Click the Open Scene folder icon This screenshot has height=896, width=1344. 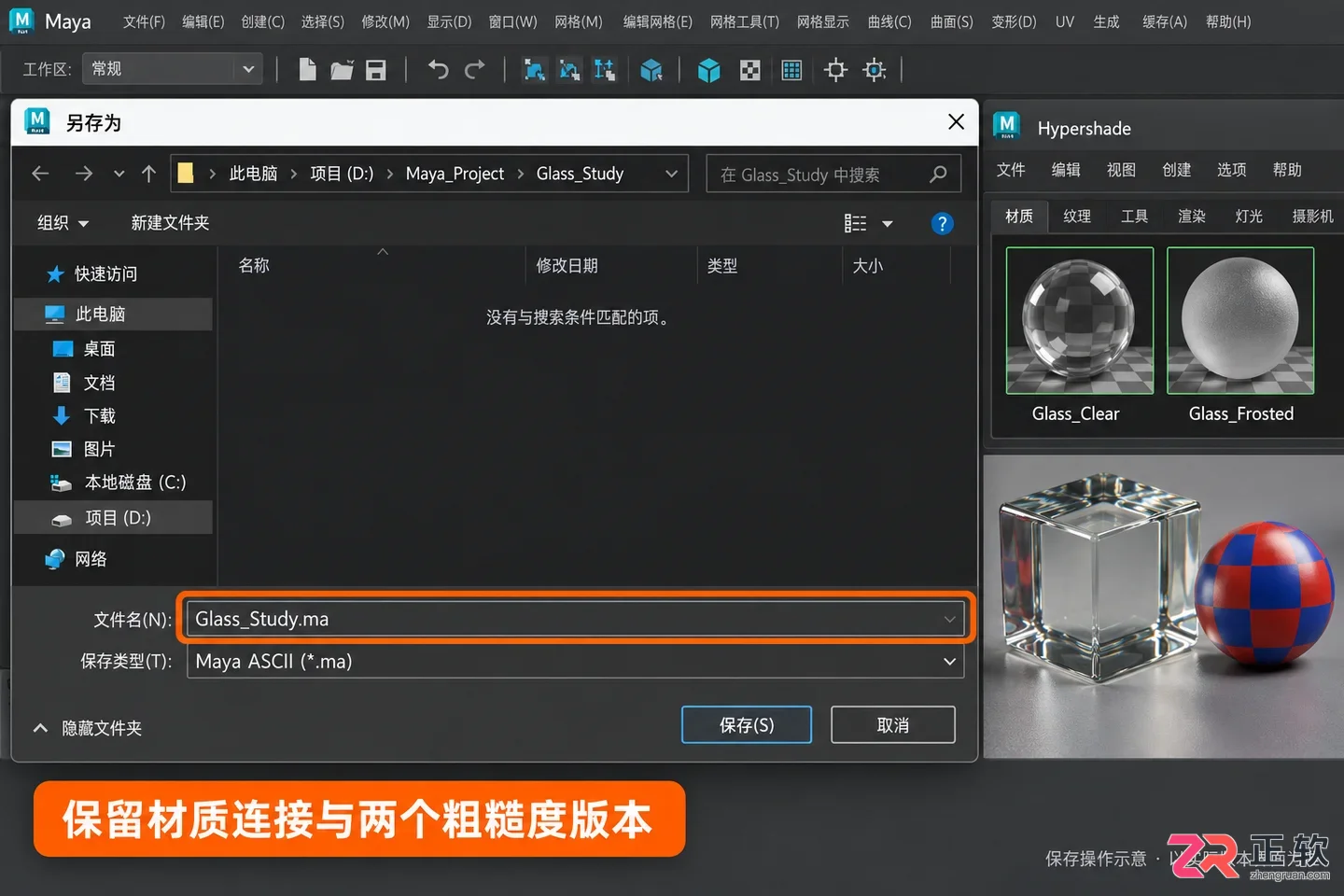[x=342, y=69]
